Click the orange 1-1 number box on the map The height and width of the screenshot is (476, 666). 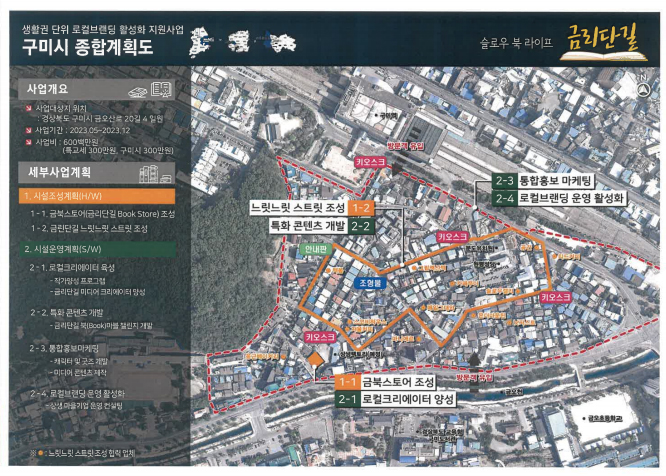[x=347, y=382]
